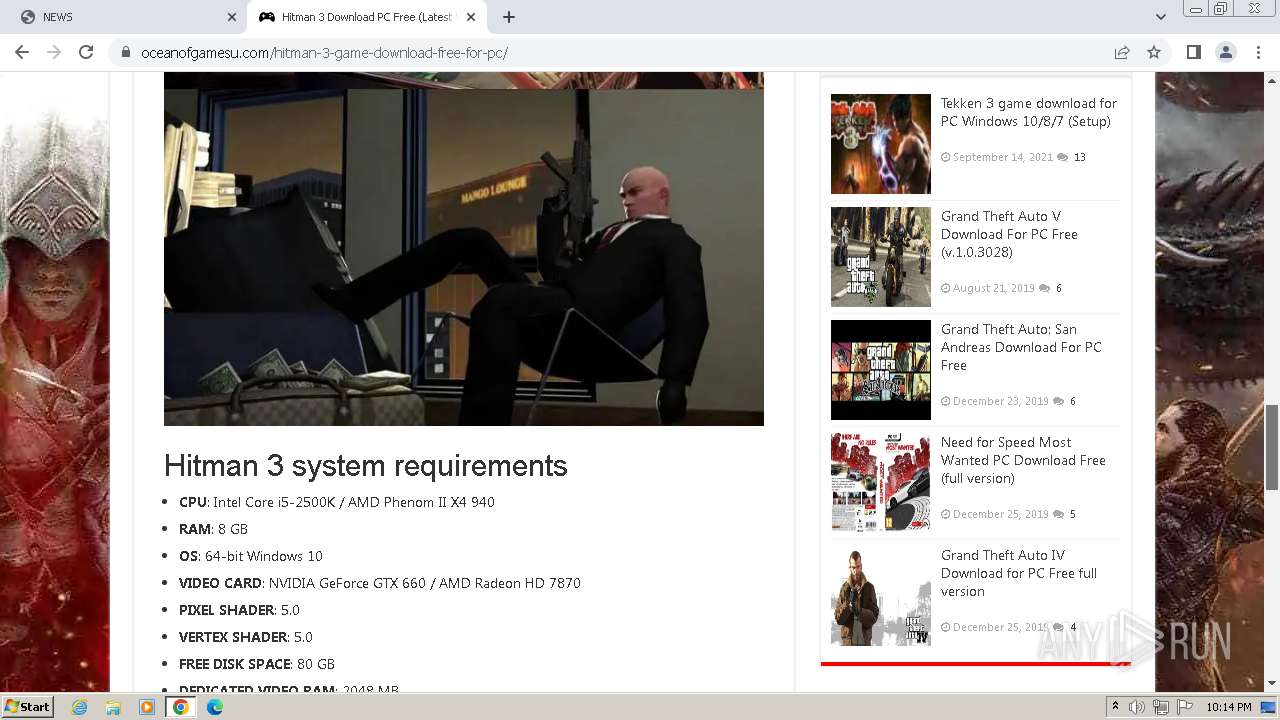Click the browser forward arrow
Viewport: 1280px width, 720px height.
[54, 52]
